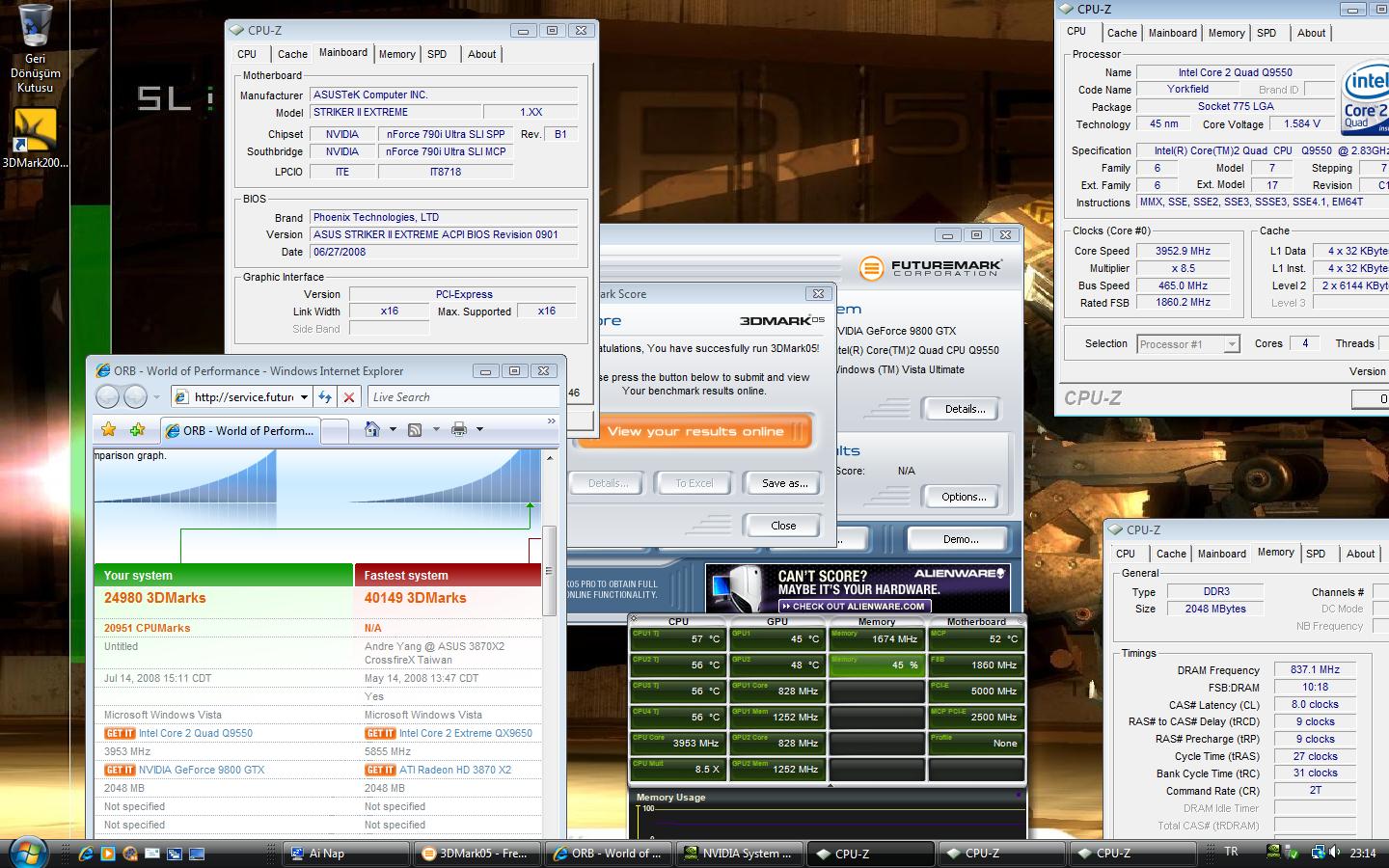Click the 24980 3DMarks score text
The width and height of the screenshot is (1389, 868).
[155, 598]
